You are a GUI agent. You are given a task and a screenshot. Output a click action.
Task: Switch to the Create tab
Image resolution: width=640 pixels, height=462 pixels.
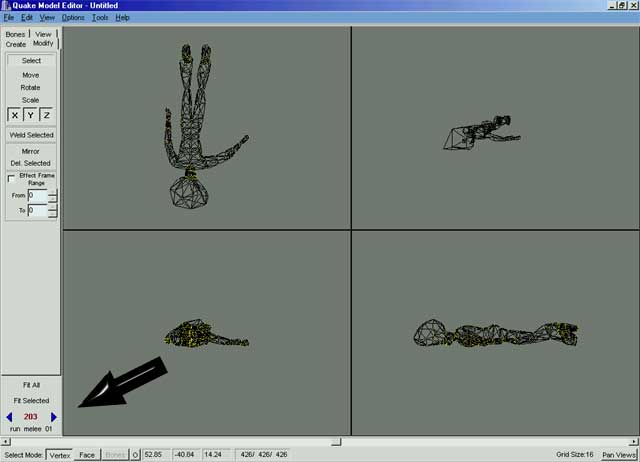(15, 44)
